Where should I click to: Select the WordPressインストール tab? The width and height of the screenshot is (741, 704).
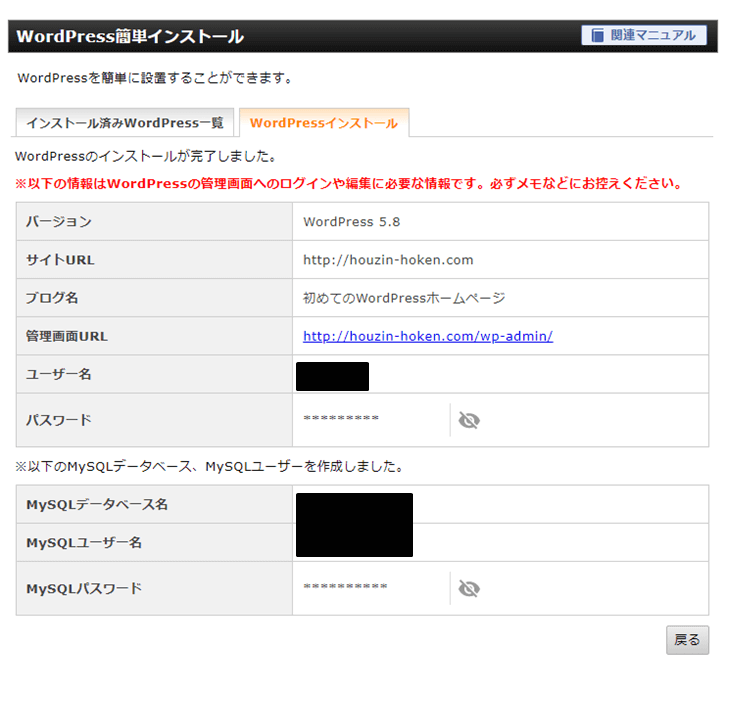(324, 123)
